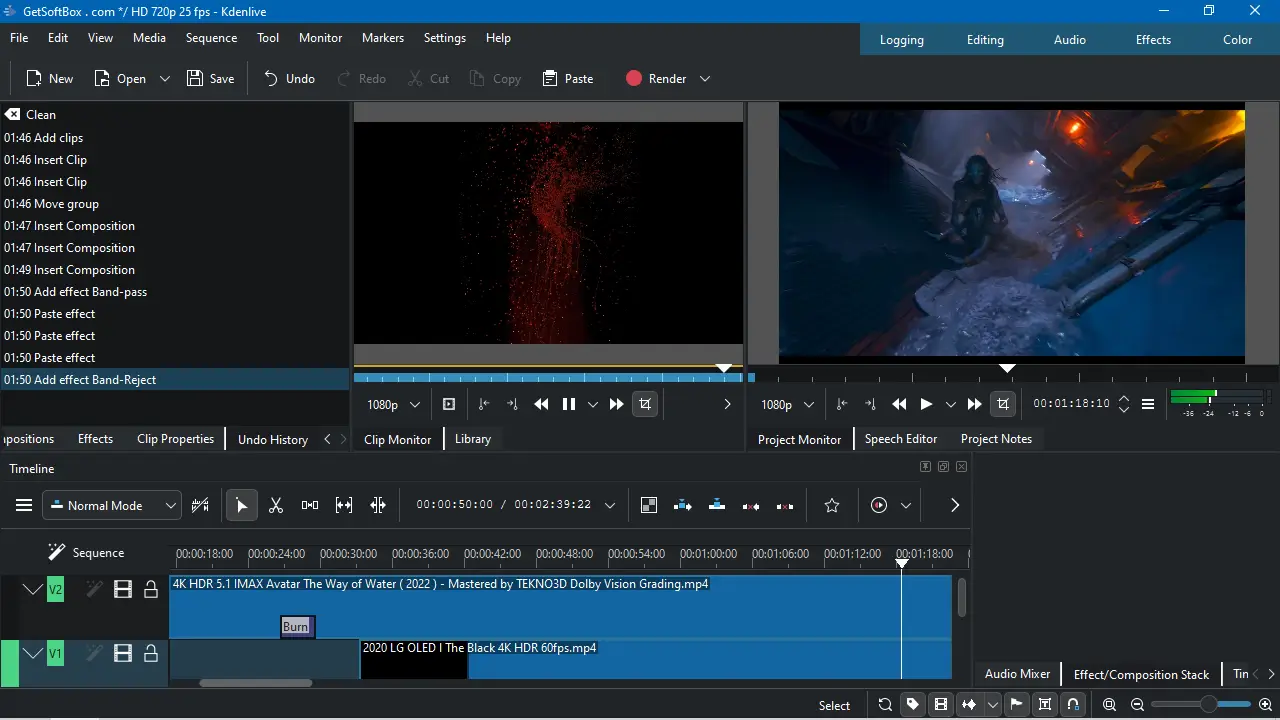Click the New project button
This screenshot has width=1280, height=720.
(50, 78)
